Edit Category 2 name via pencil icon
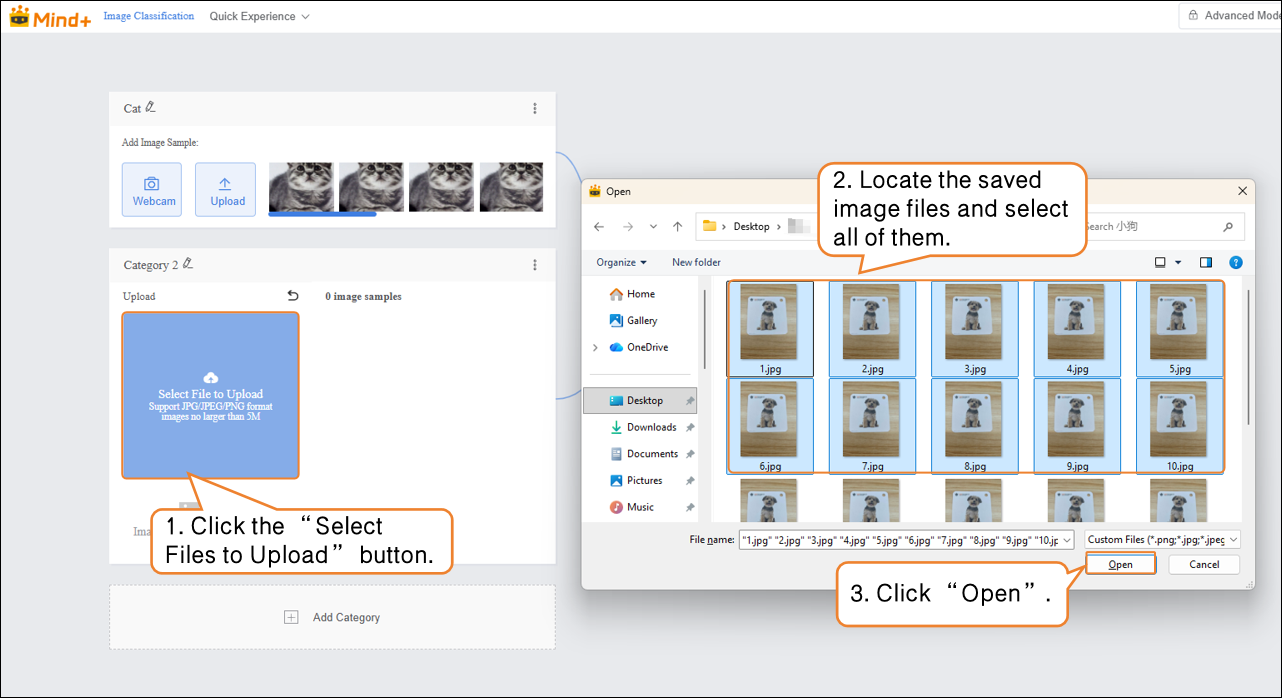Image resolution: width=1282 pixels, height=699 pixels. (188, 264)
